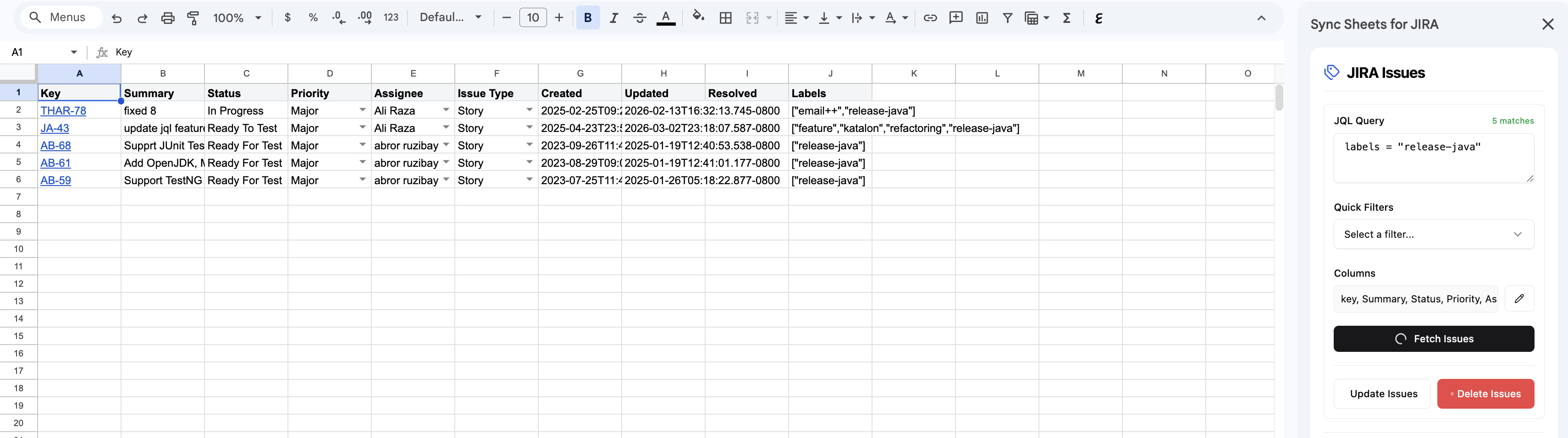This screenshot has height=438, width=1568.
Task: Click the functions sigma icon
Action: point(1066,18)
